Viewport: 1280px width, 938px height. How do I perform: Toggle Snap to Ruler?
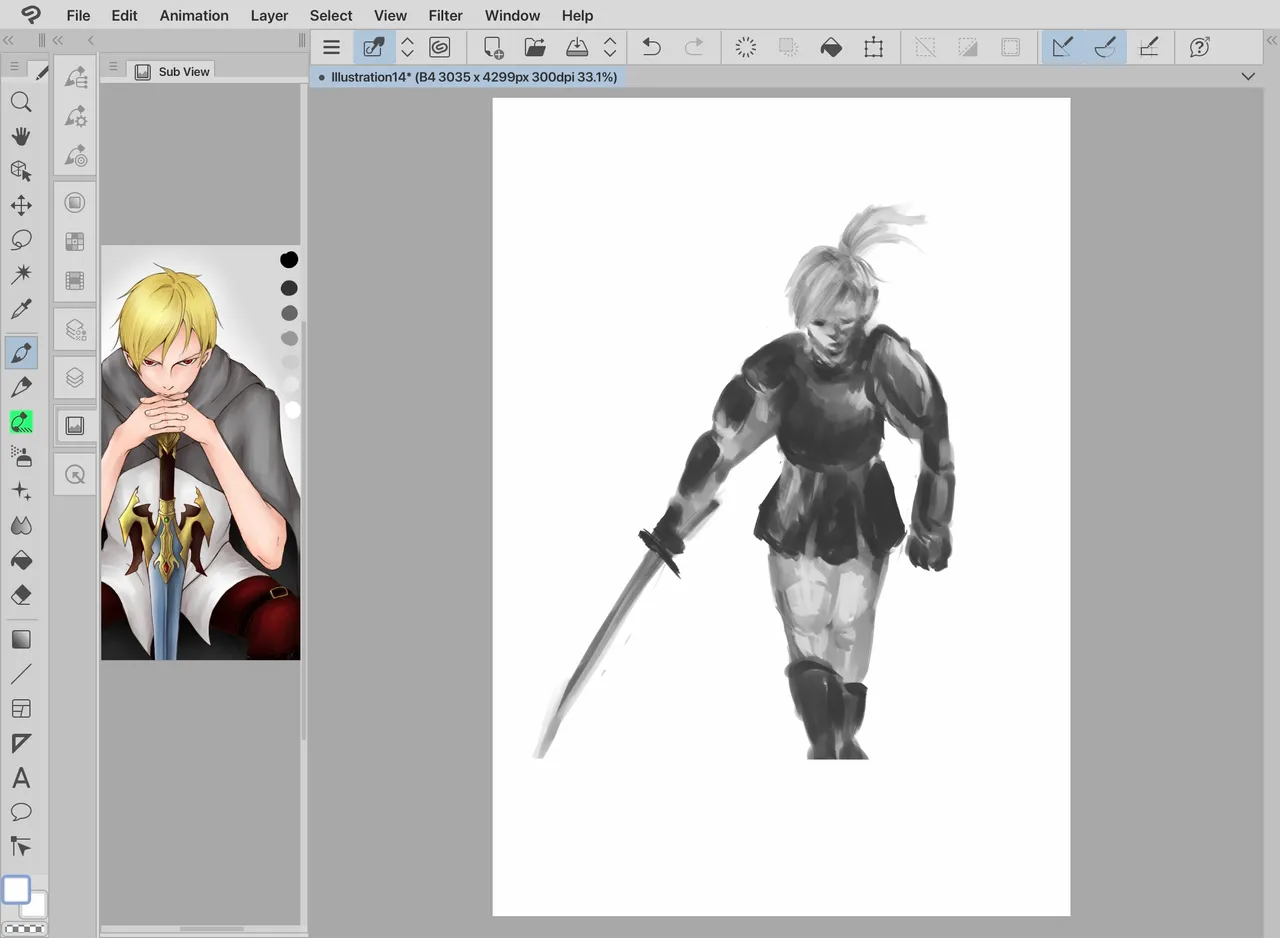click(1062, 47)
